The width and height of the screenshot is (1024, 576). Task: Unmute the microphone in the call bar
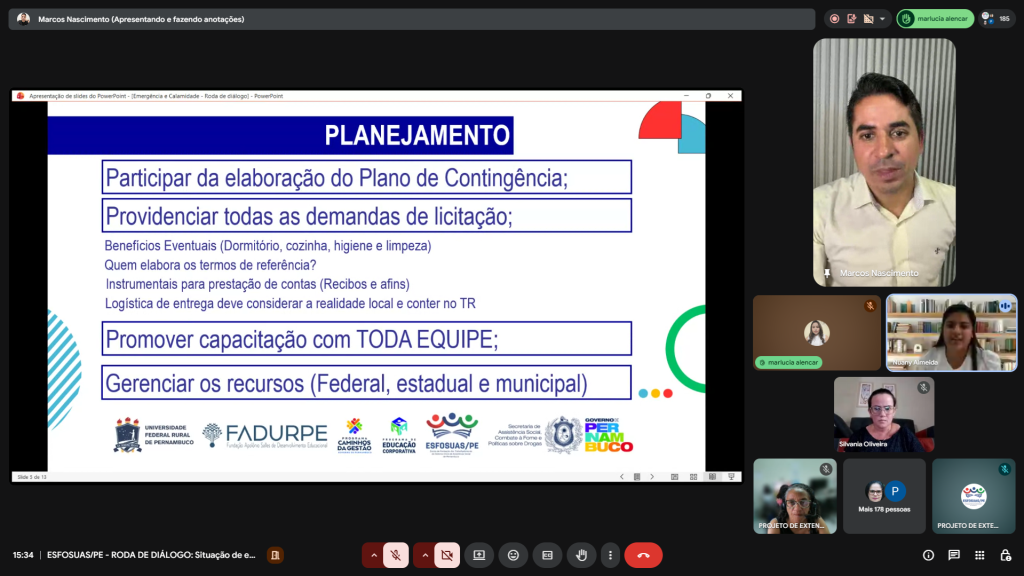(396, 555)
